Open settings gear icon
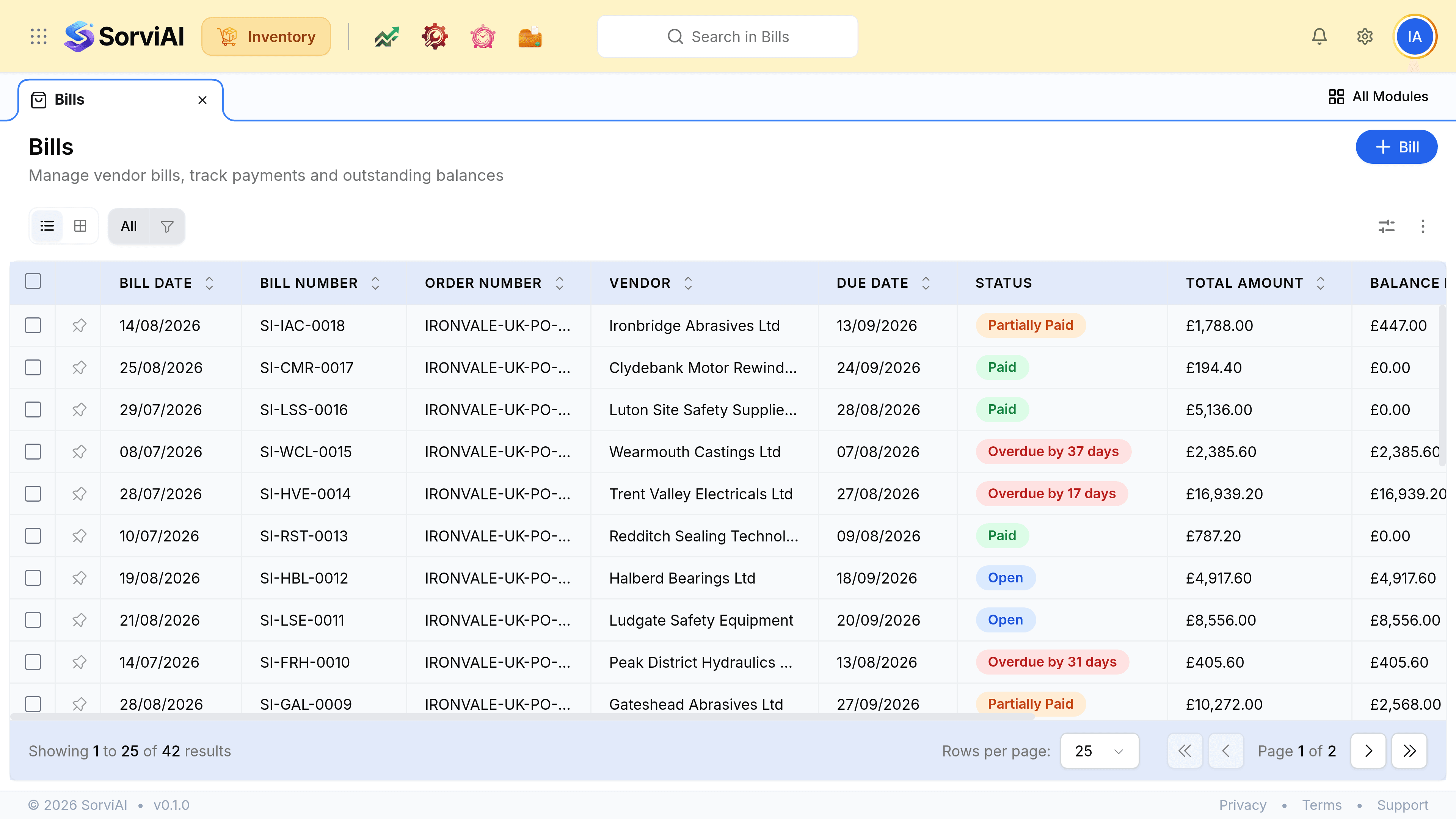The height and width of the screenshot is (819, 1456). 1365,37
